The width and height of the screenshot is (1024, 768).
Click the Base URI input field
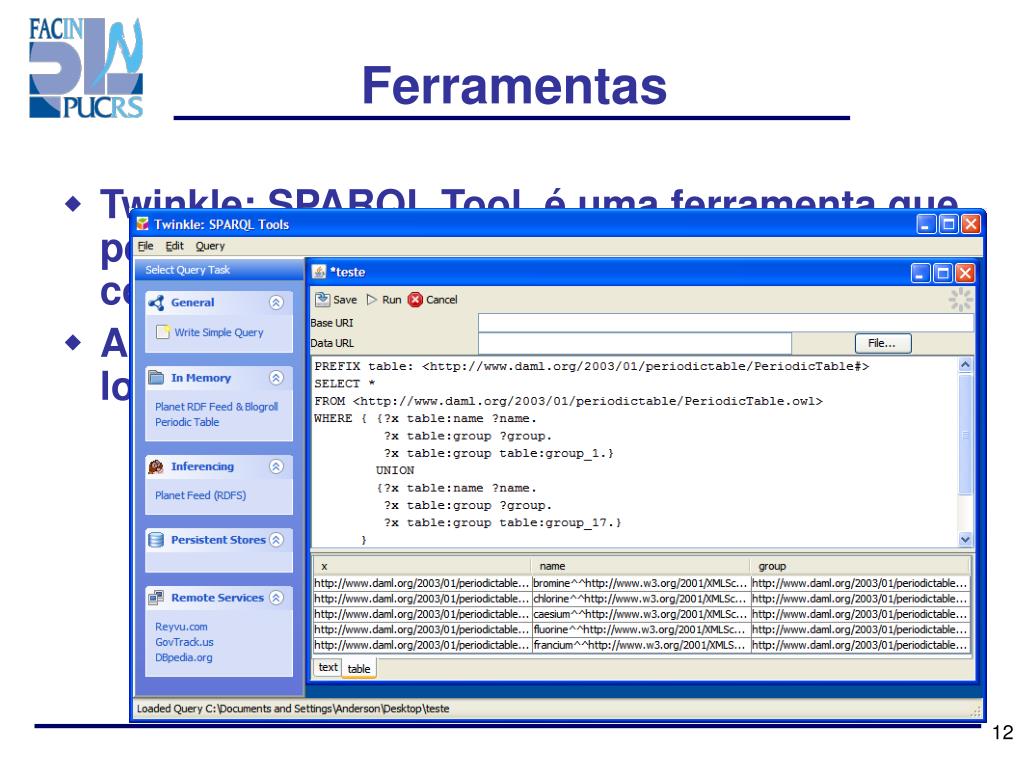(x=726, y=323)
